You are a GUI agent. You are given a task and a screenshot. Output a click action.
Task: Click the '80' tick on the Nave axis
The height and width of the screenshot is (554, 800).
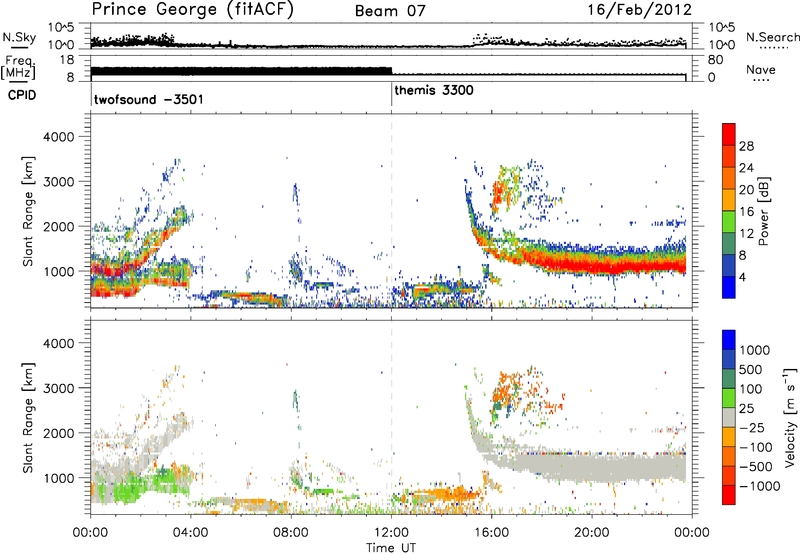coord(716,60)
